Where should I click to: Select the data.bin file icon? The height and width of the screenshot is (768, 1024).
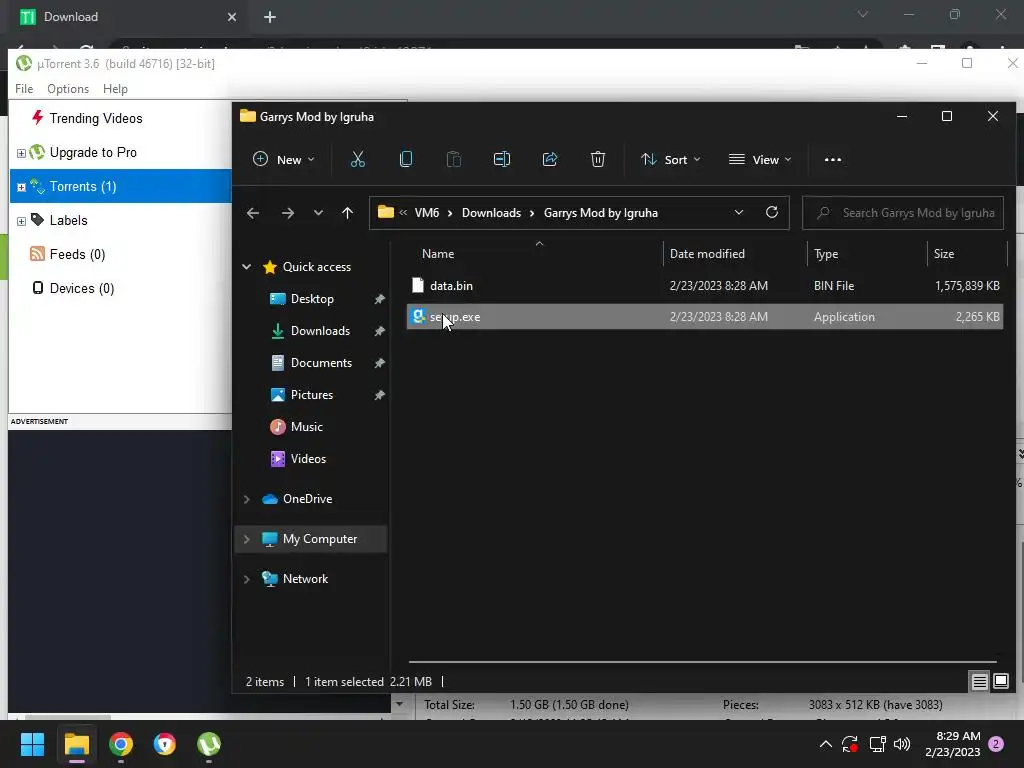click(x=418, y=285)
